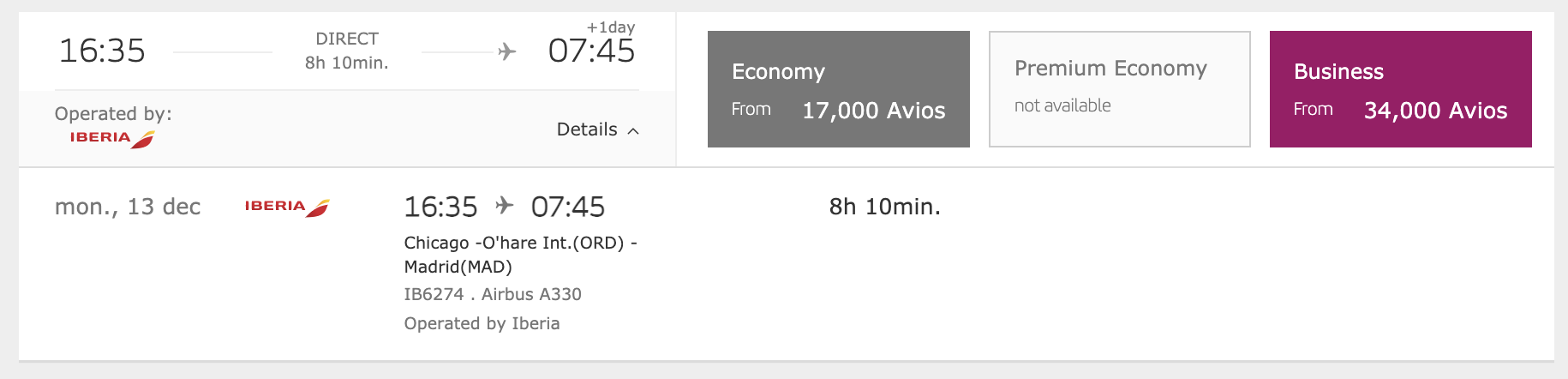Click the Details label to hide segment info
1568x379 pixels.
coord(587,129)
